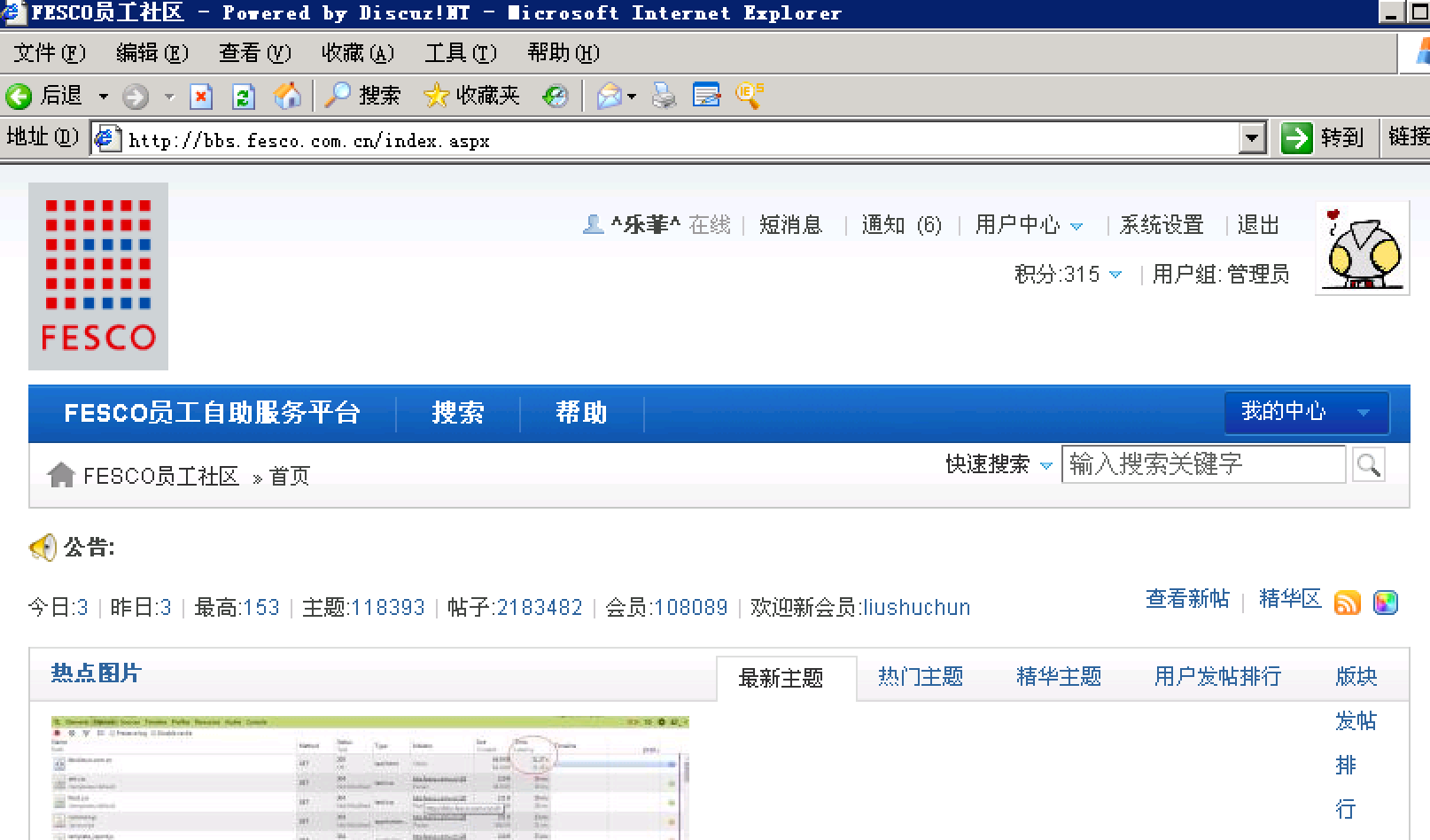Viewport: 1430px width, 840px height.
Task: Click the 查看新帖 link
Action: pos(1187,599)
